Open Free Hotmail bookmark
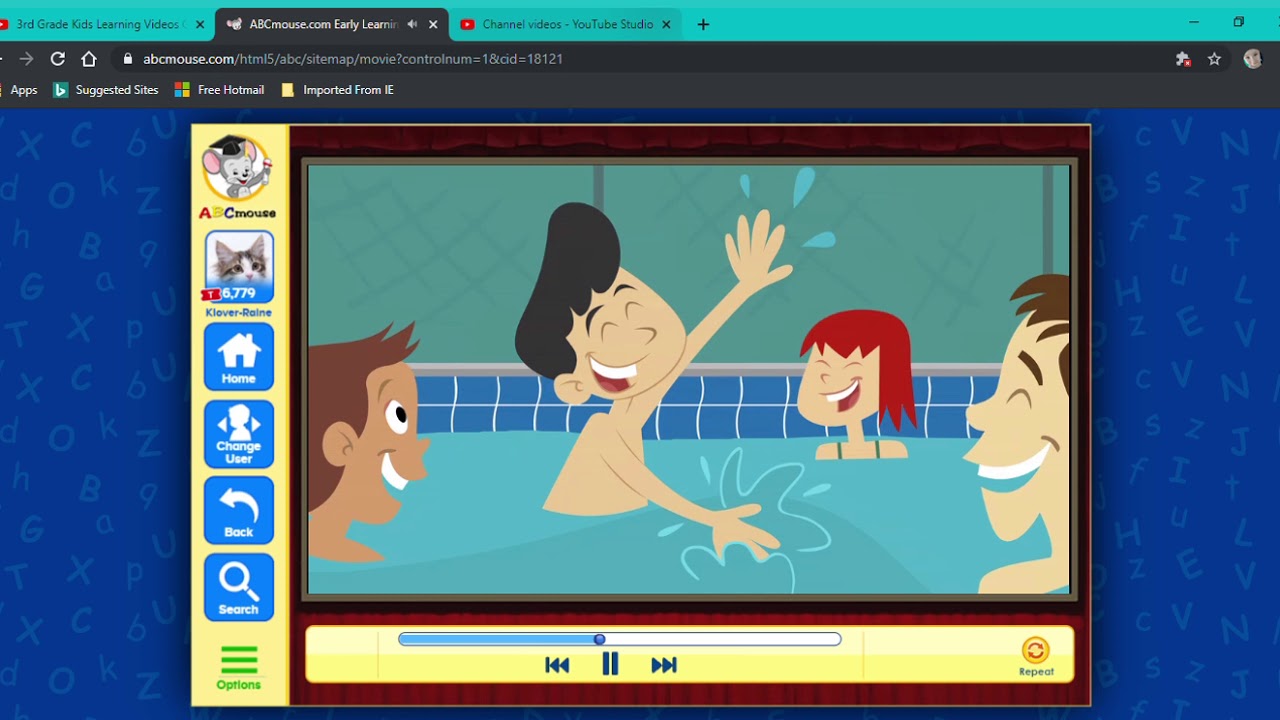The width and height of the screenshot is (1280, 720). (x=219, y=90)
